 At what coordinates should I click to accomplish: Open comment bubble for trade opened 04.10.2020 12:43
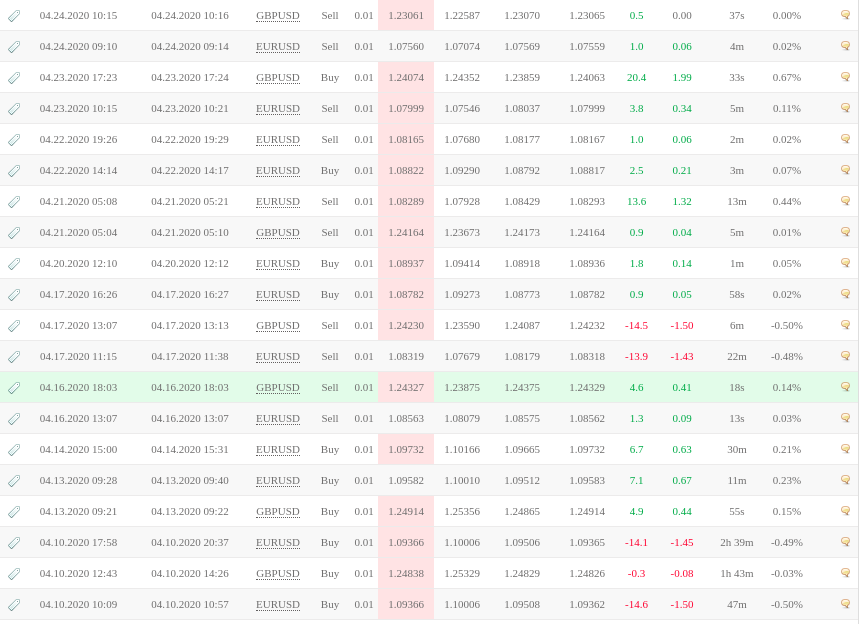845,573
